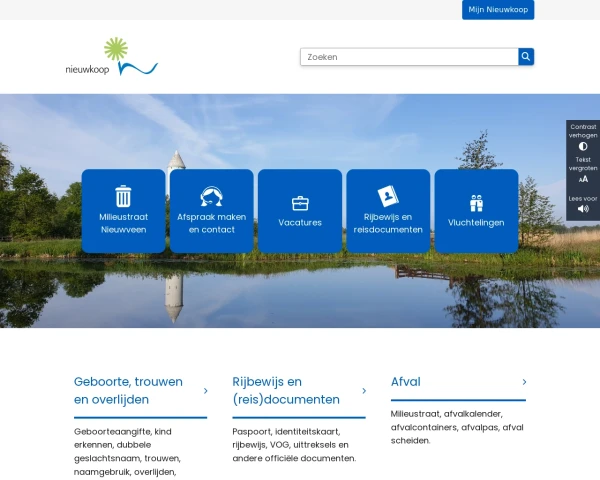Open the Afval heading link
This screenshot has width=600, height=480.
click(406, 382)
